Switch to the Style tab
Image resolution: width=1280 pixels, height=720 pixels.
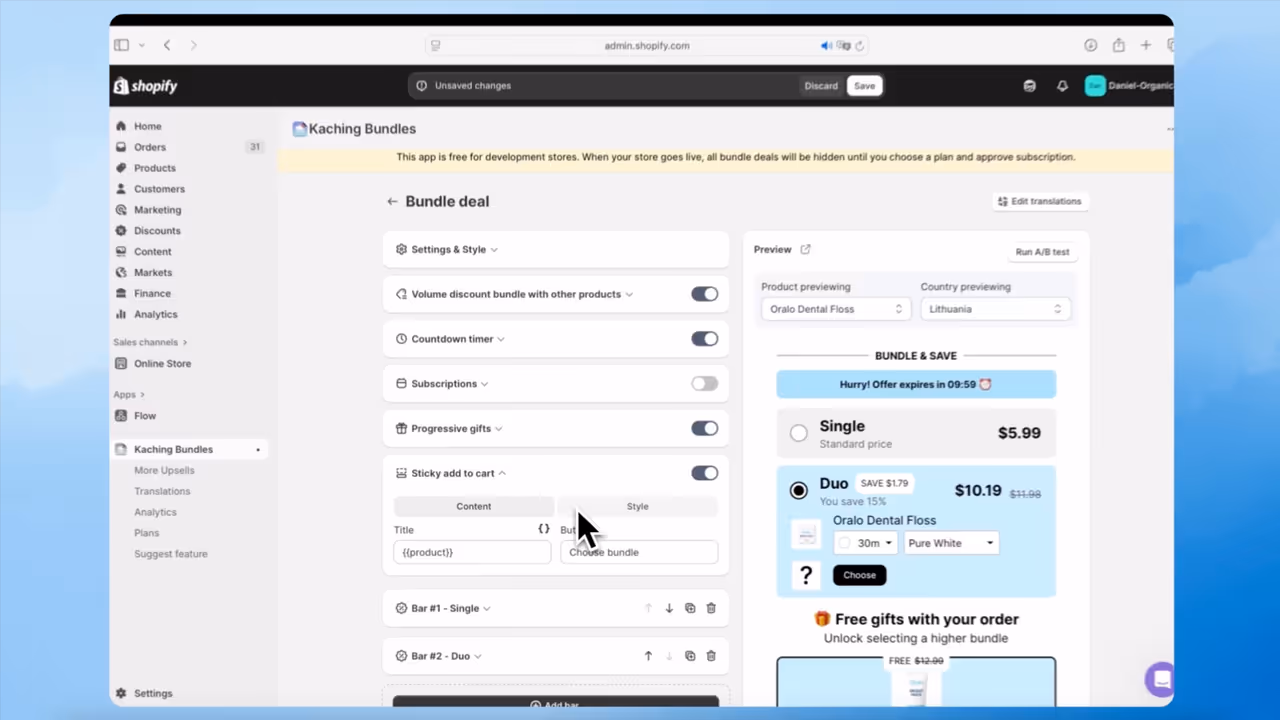(x=638, y=506)
